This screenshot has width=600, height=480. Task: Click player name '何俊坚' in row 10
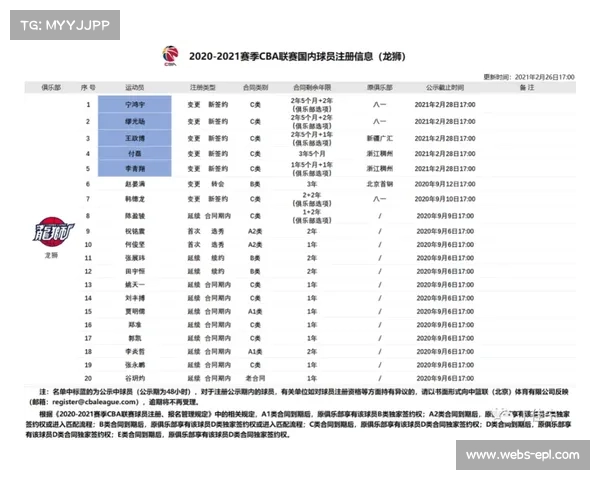pos(135,245)
